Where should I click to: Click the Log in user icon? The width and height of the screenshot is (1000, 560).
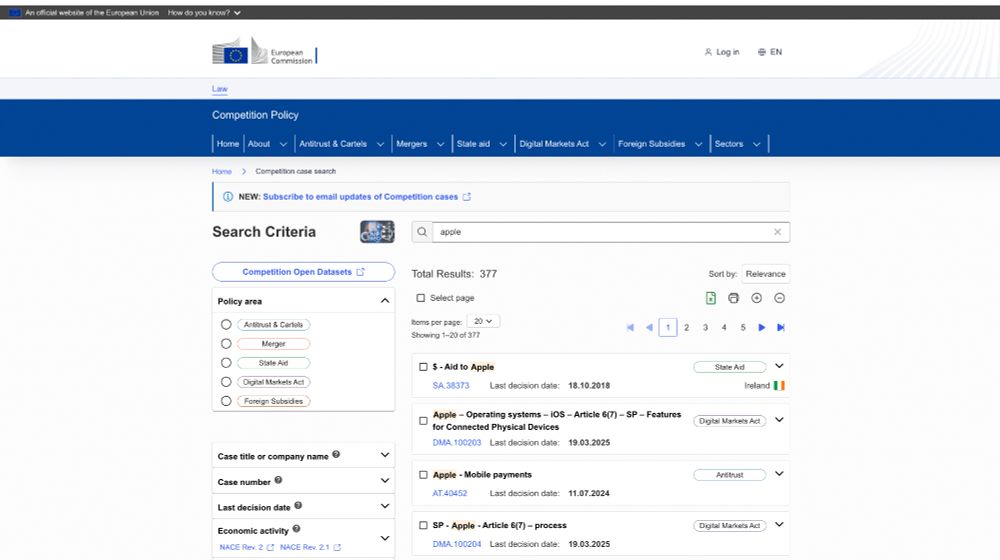[708, 52]
